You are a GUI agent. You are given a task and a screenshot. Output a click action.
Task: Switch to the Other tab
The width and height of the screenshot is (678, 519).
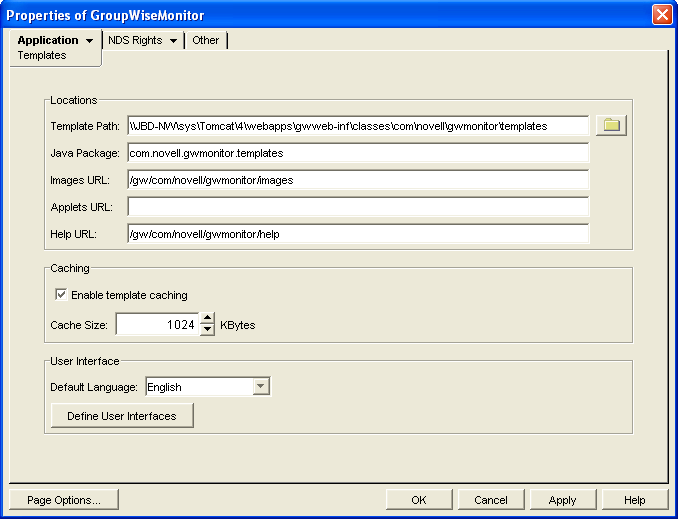click(x=205, y=40)
